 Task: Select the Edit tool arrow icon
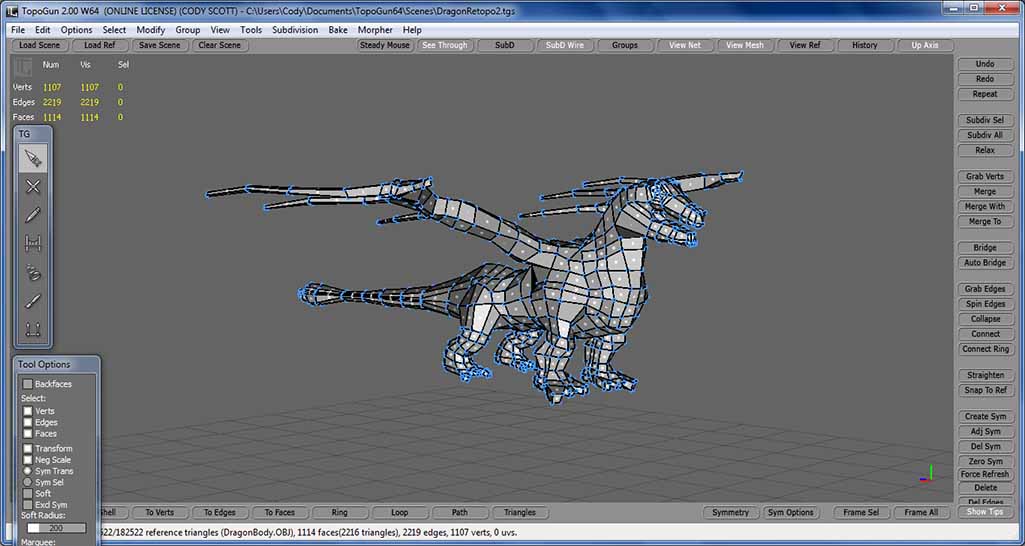33,158
